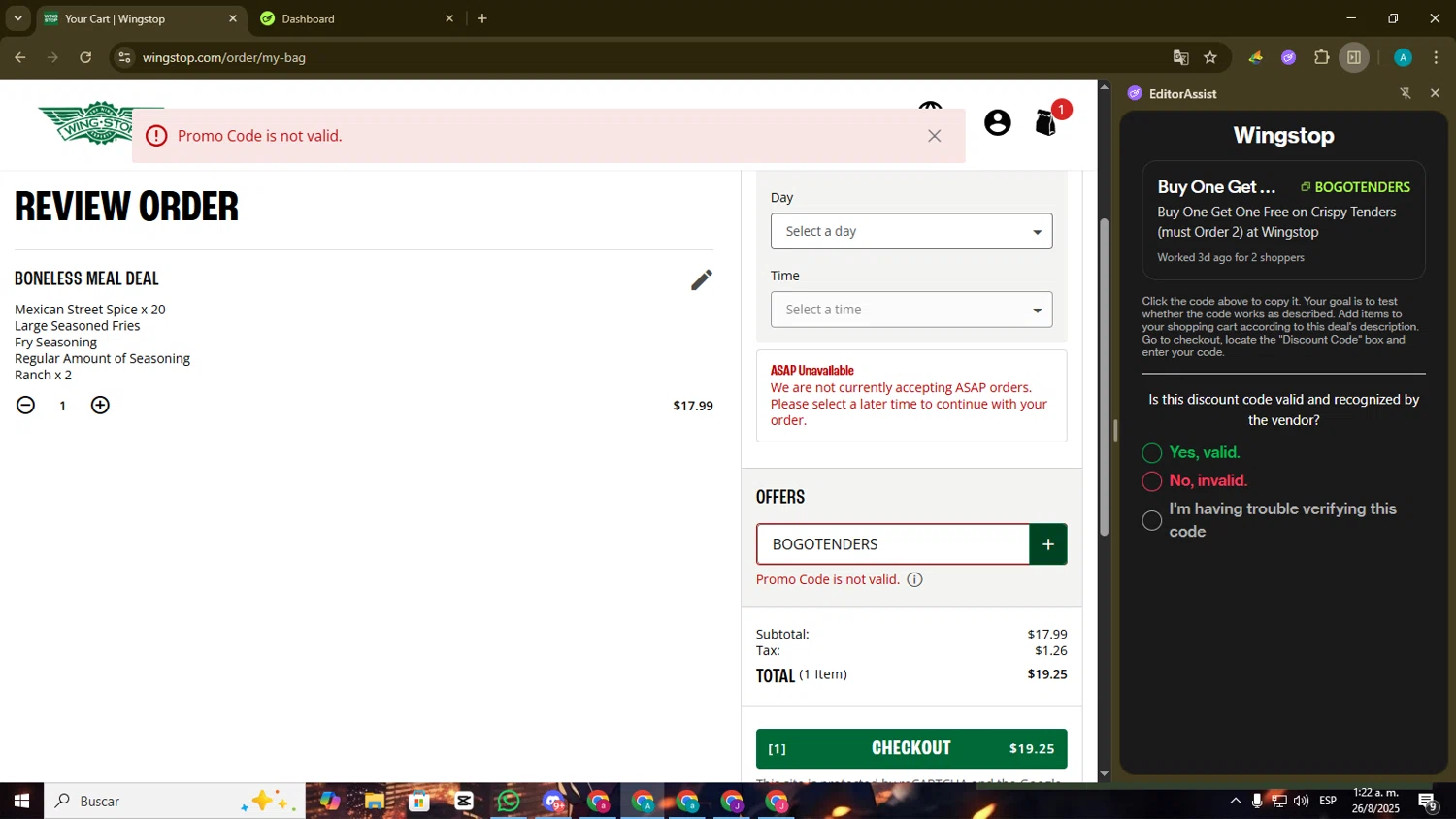This screenshot has height=819, width=1456.
Task: Open the Chrome three-dot menu
Action: (1436, 57)
